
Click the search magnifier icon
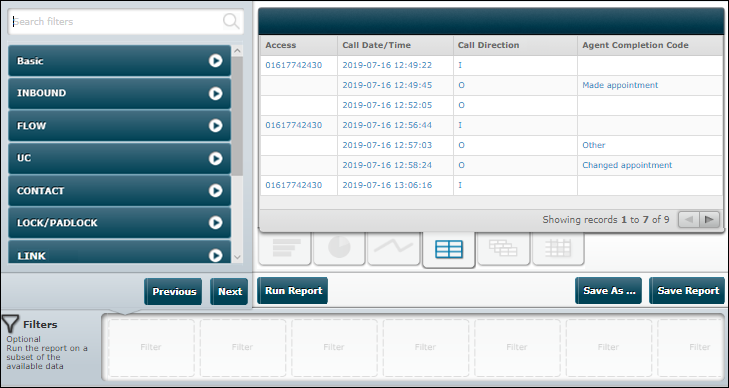[231, 21]
